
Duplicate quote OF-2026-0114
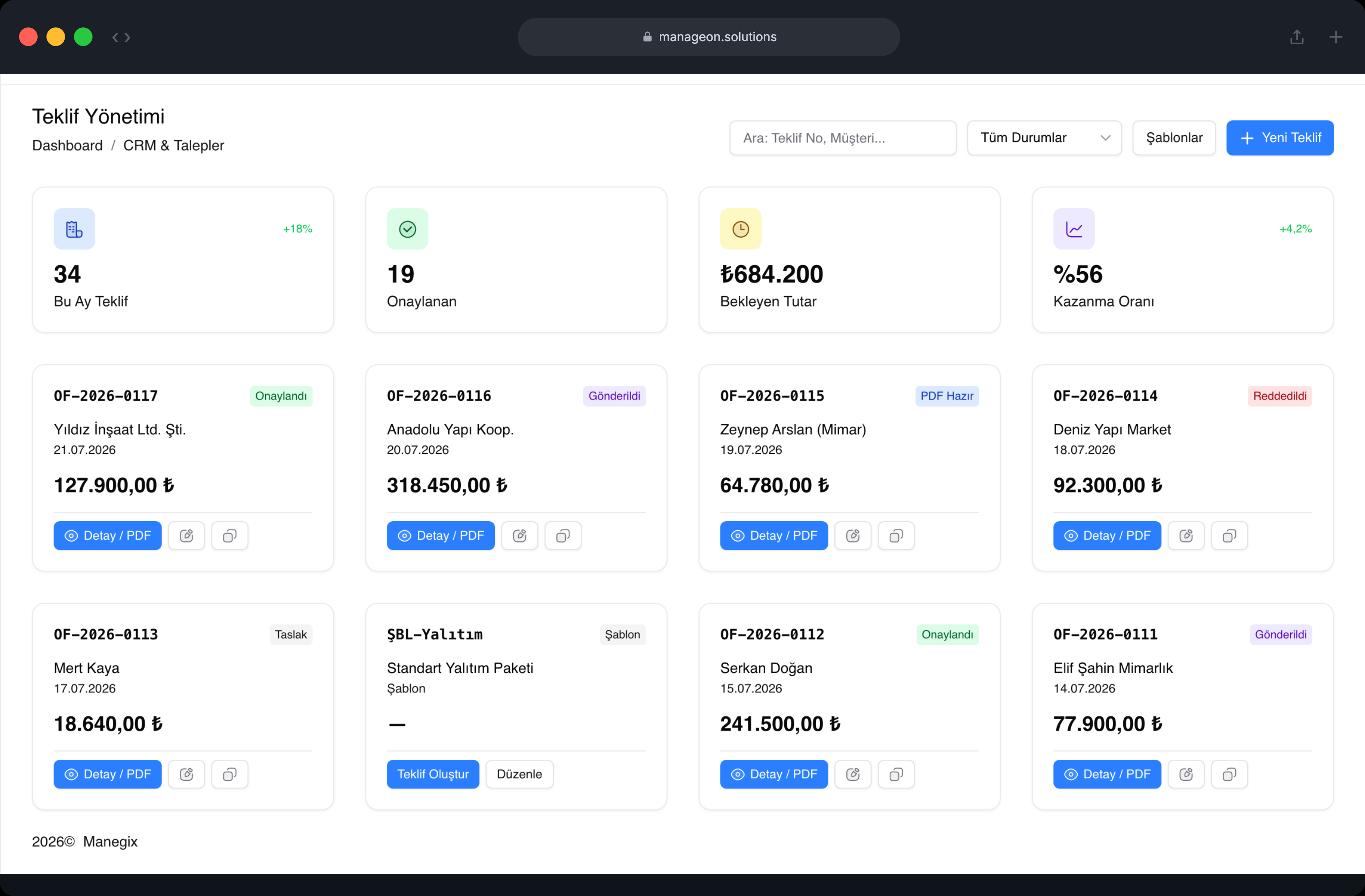1229,535
